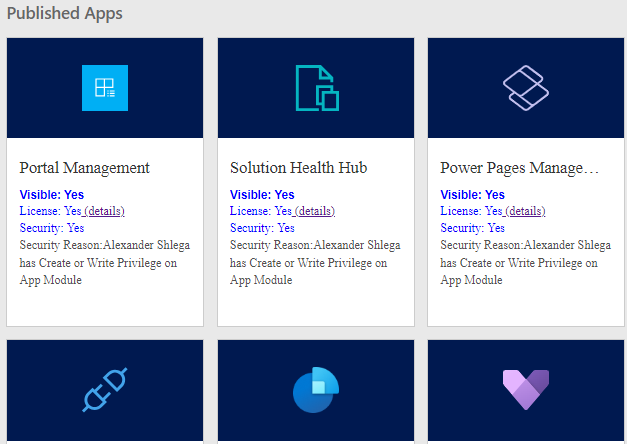Image resolution: width=627 pixels, height=444 pixels.
Task: Click the Published Apps heading
Action: coord(65,13)
